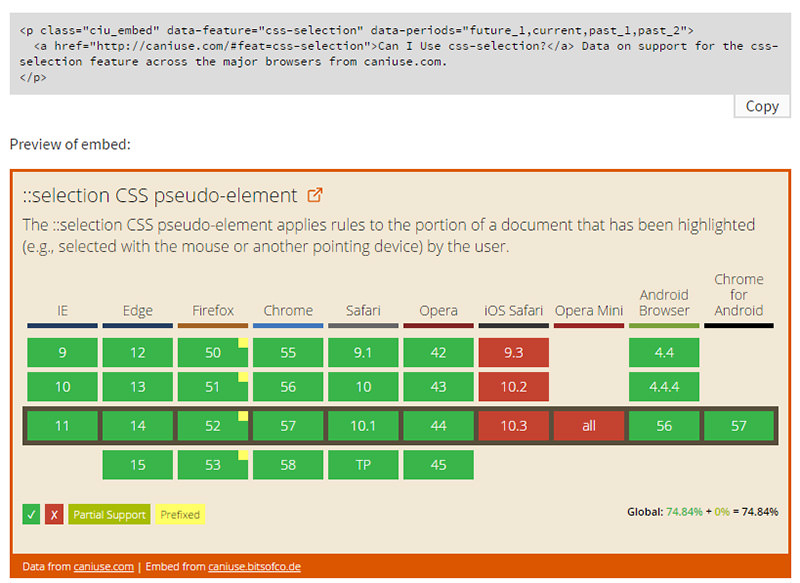Select the Edge 15 future version cell
Viewport: 800px width, 583px height.
[x=138, y=465]
